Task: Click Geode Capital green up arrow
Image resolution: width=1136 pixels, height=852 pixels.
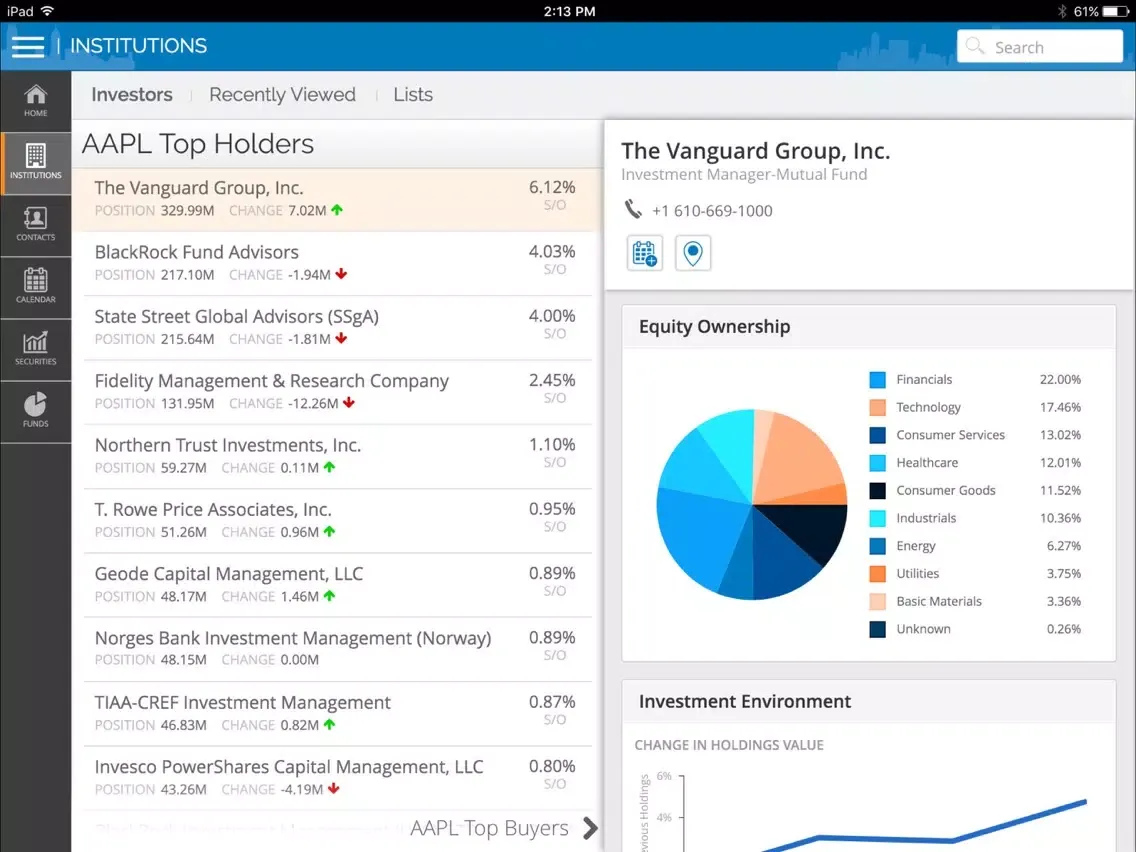Action: (x=330, y=596)
